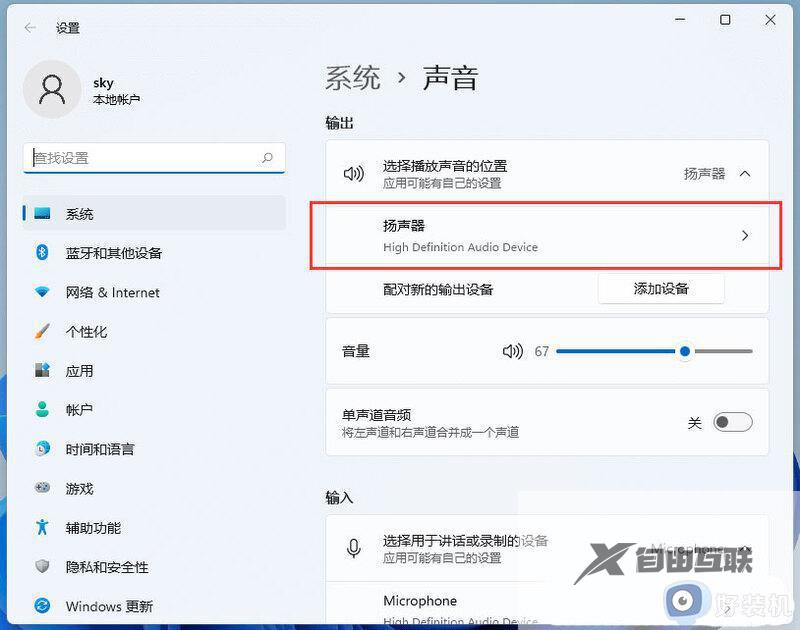800x630 pixels.
Task: Click the 系统 breadcrumb link
Action: point(351,77)
